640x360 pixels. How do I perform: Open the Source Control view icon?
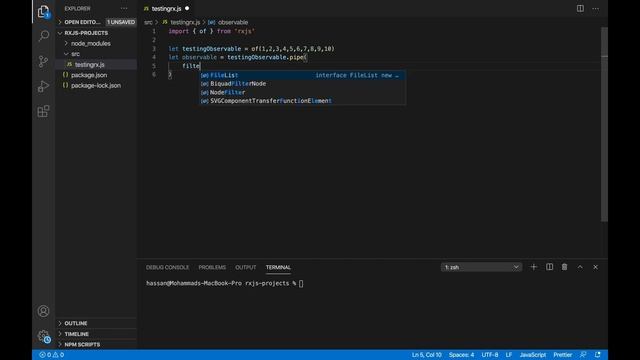pyautogui.click(x=43, y=61)
